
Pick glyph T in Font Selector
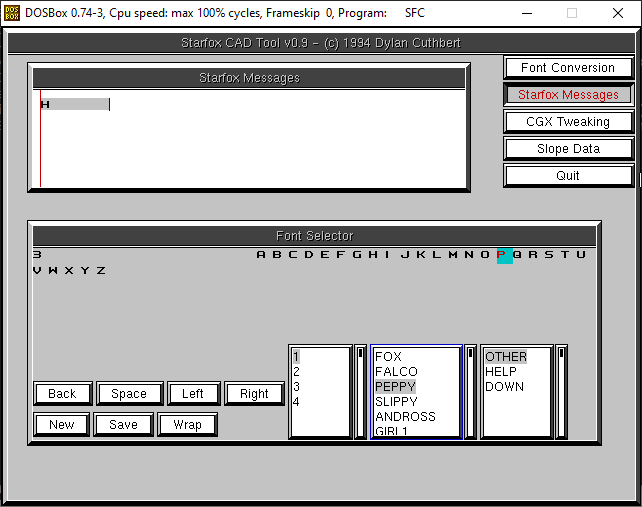coord(565,255)
